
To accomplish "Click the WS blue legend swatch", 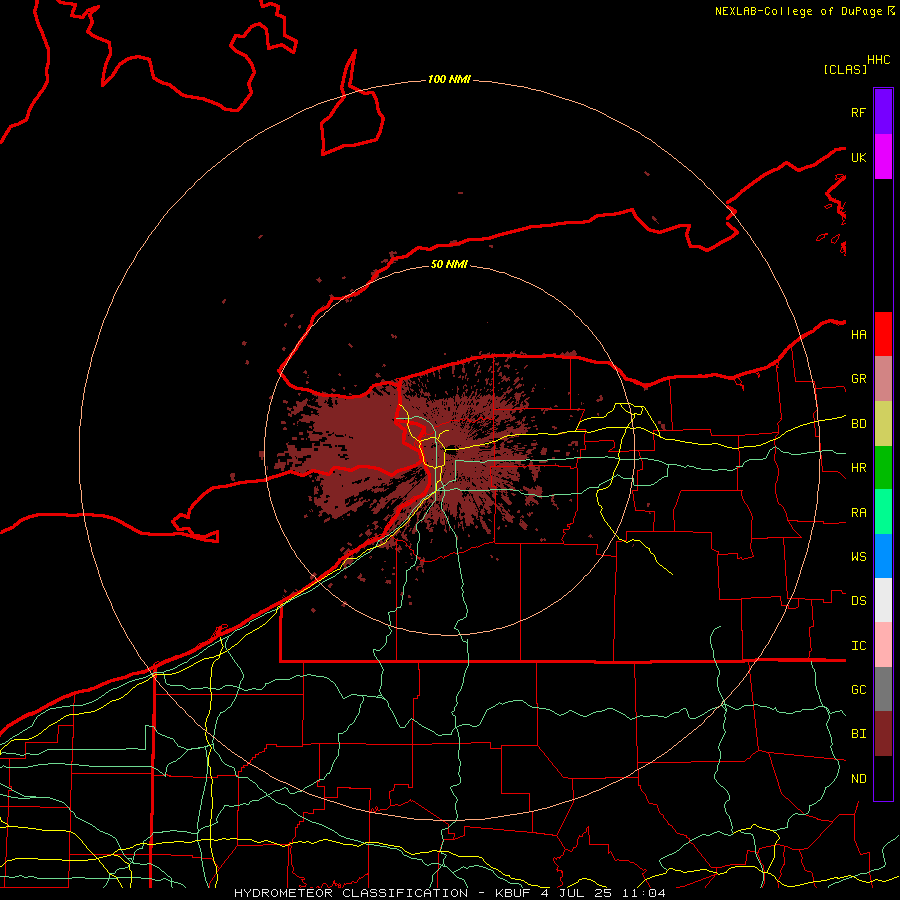I will click(x=883, y=556).
